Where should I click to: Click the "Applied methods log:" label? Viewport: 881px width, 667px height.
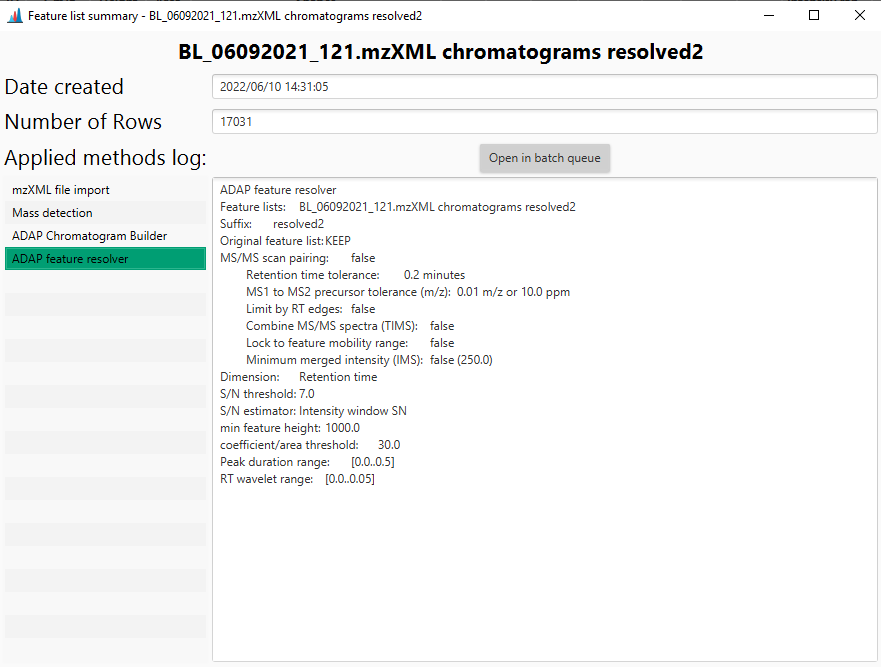point(105,157)
